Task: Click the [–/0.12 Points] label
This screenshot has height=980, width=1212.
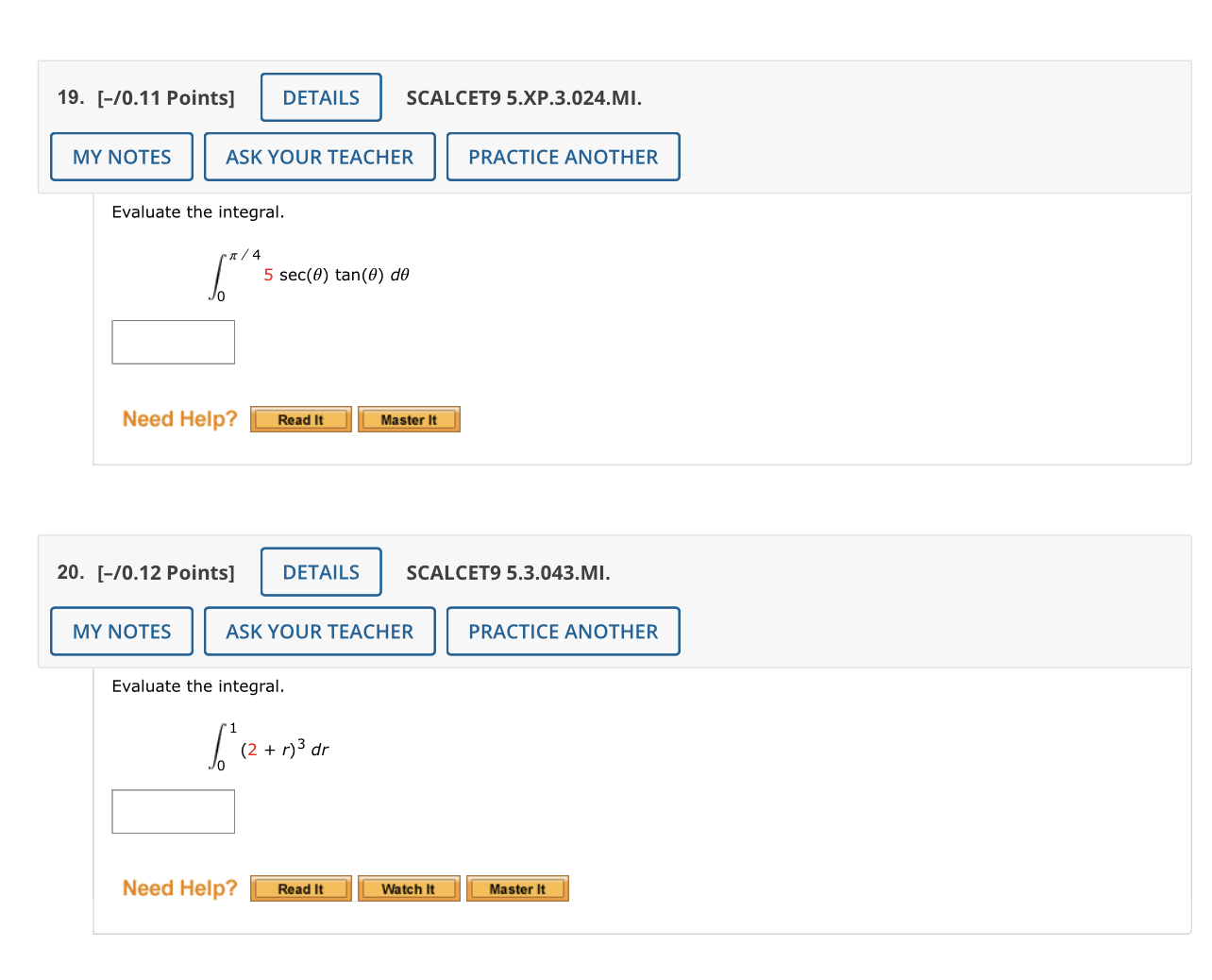Action: coord(166,573)
